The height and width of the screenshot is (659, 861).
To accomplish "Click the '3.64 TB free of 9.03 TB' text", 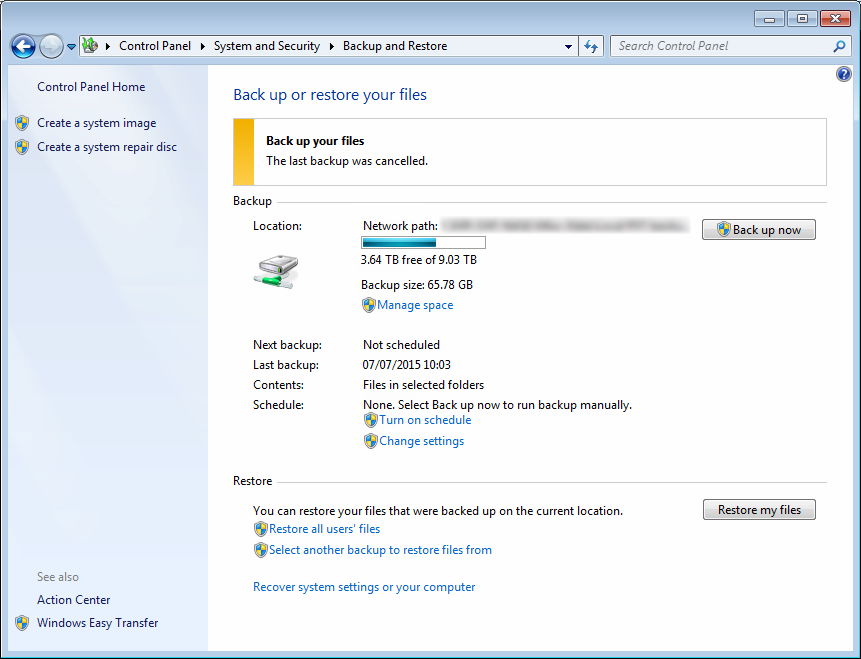I will tap(419, 260).
